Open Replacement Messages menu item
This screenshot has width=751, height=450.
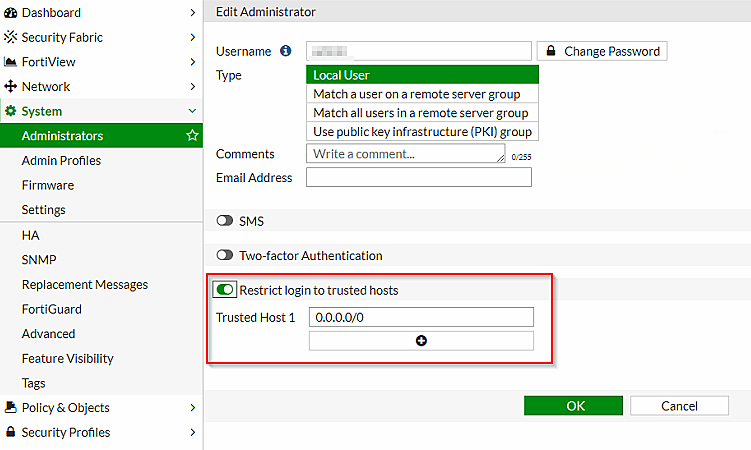101,284
